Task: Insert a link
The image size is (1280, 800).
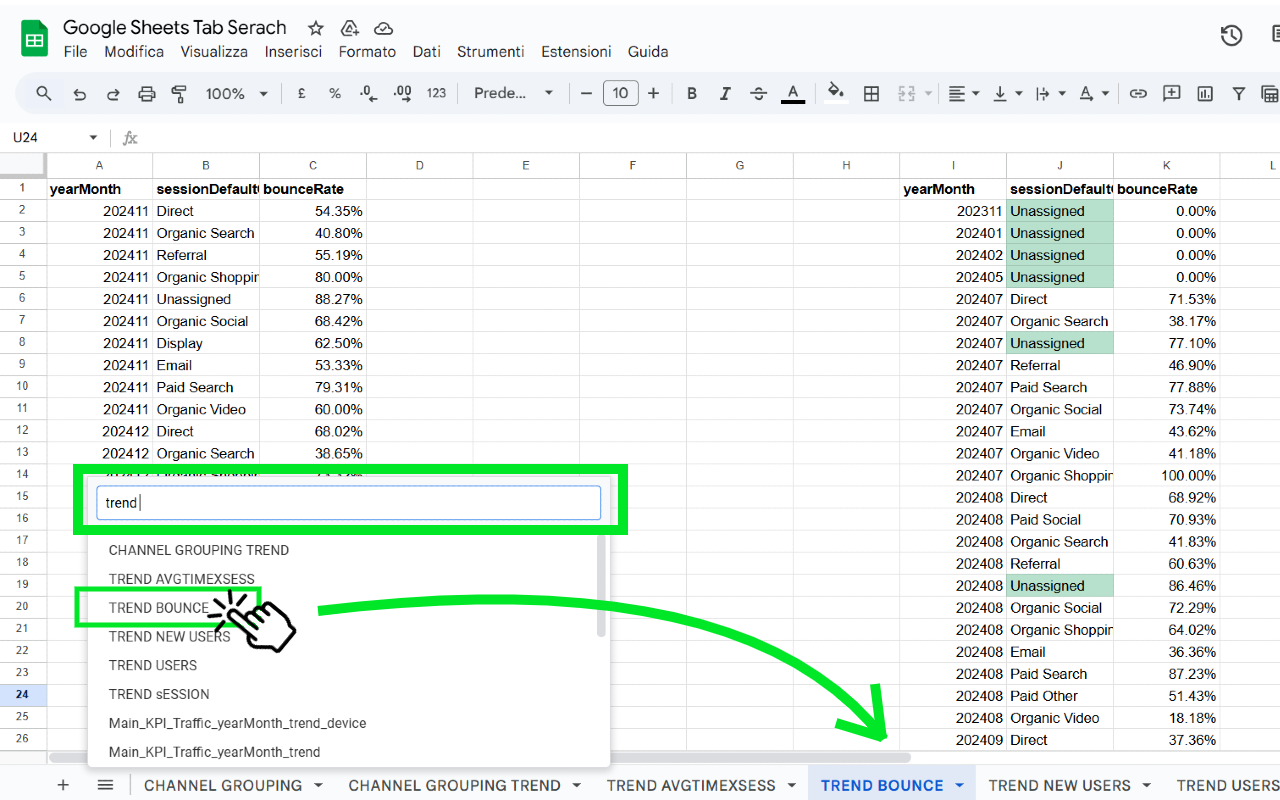Action: [x=1138, y=93]
